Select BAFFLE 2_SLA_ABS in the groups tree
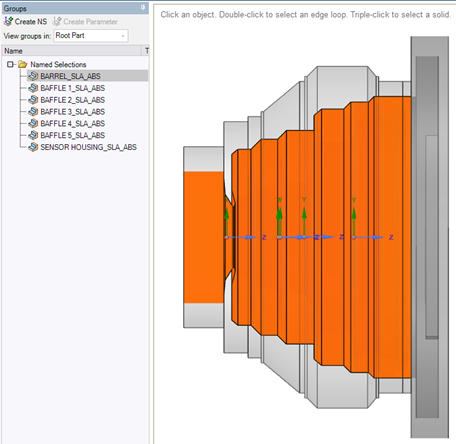This screenshot has height=444, width=456. 73,100
